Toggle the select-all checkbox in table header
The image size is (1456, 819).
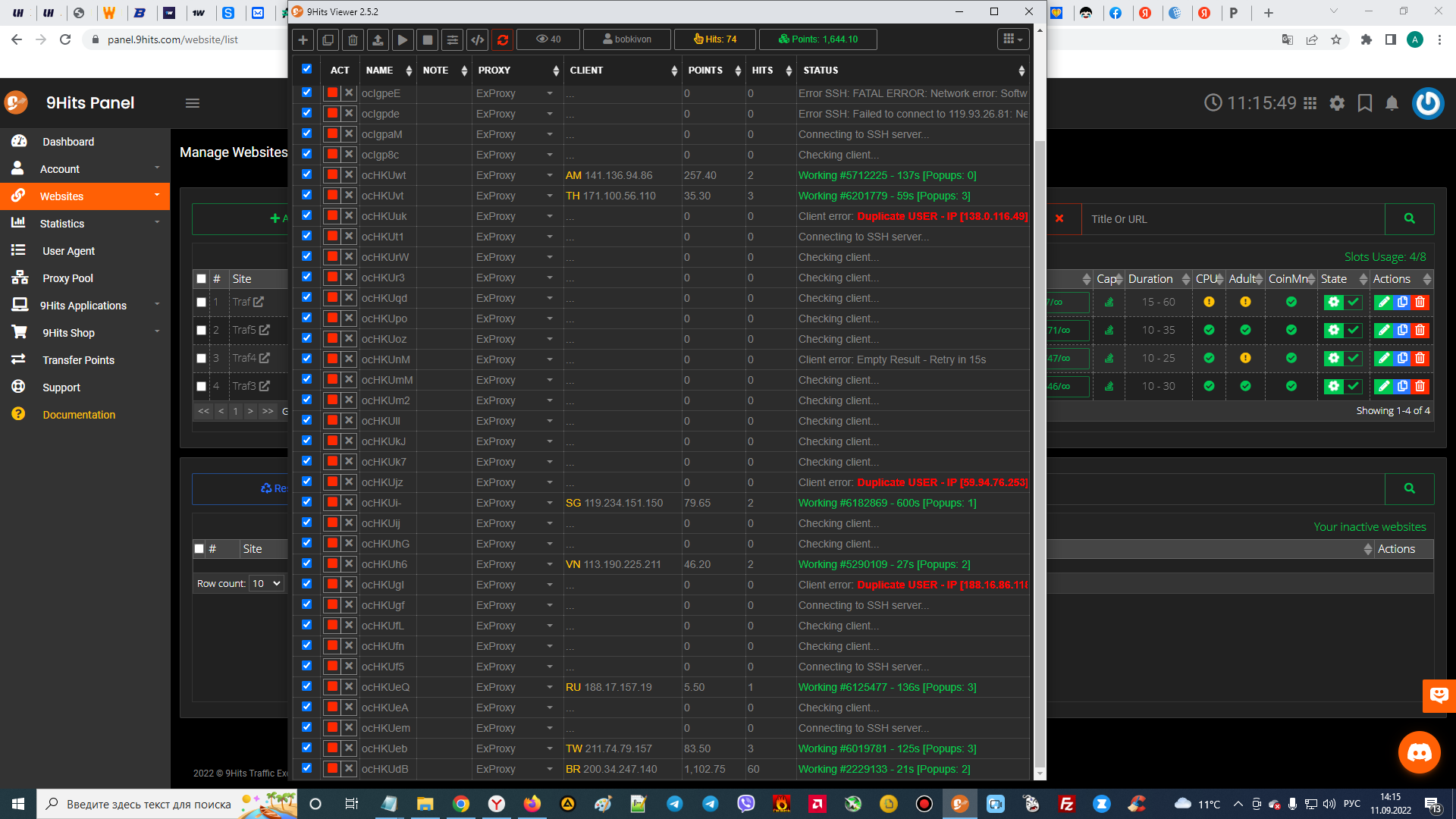pos(306,69)
